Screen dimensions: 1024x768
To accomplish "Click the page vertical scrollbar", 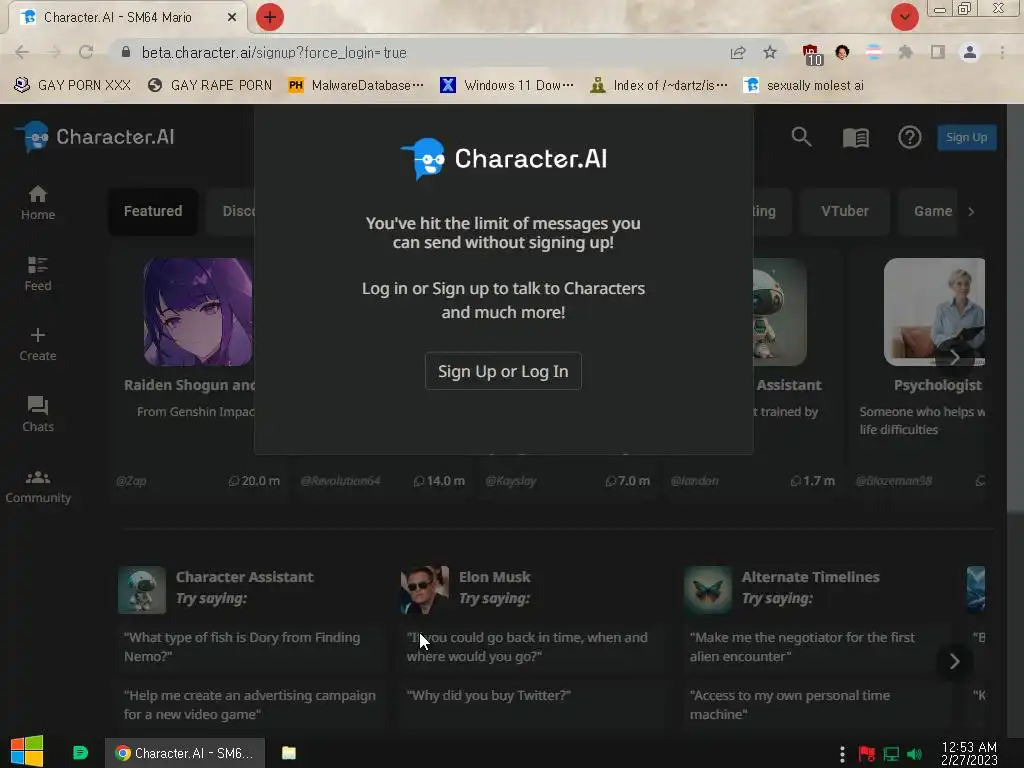I will pyautogui.click(x=1015, y=307).
